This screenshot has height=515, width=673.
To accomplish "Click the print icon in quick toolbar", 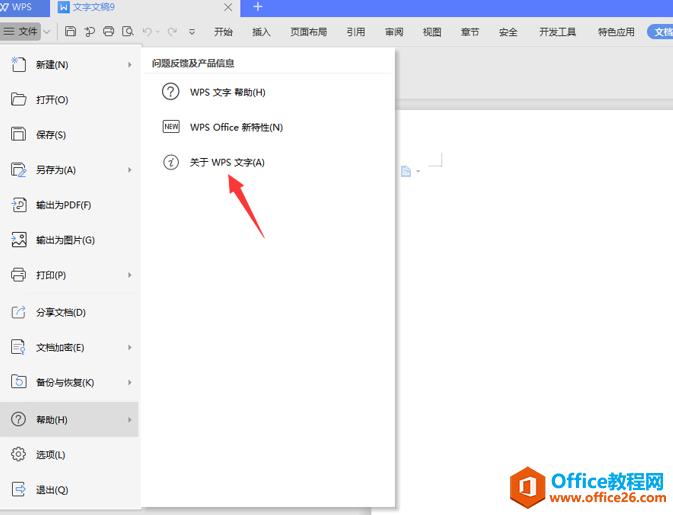I will [x=109, y=31].
